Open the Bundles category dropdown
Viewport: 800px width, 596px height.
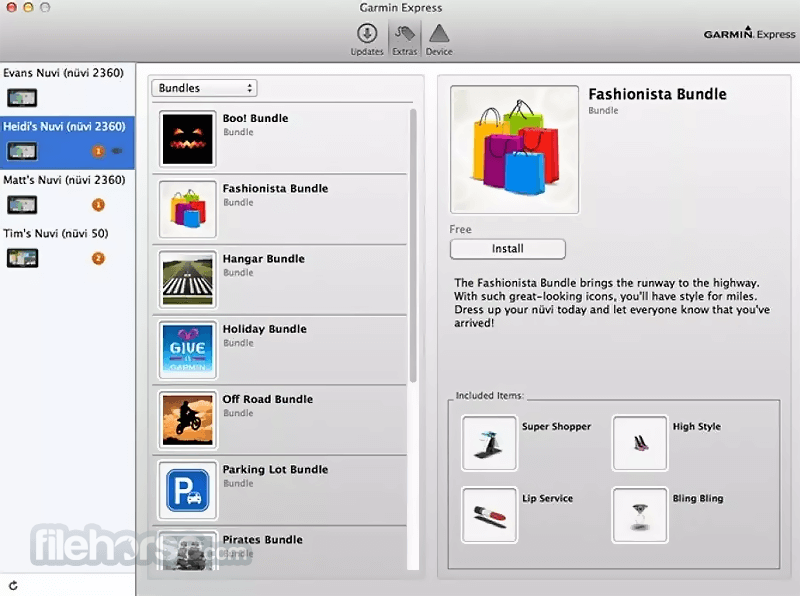[204, 88]
